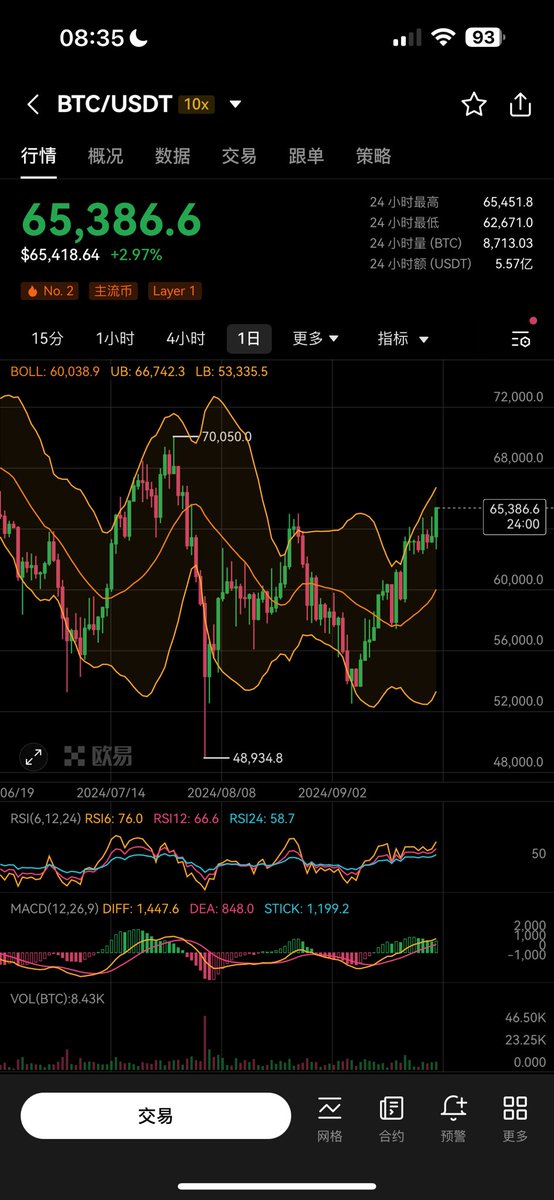The image size is (554, 1200).
Task: Tap the 24 小时最高 value 65,451.8
Action: pos(507,201)
